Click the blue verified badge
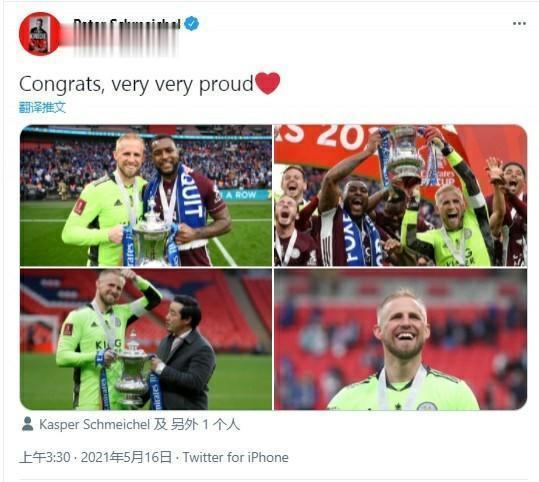This screenshot has width=539, height=482. (x=191, y=23)
